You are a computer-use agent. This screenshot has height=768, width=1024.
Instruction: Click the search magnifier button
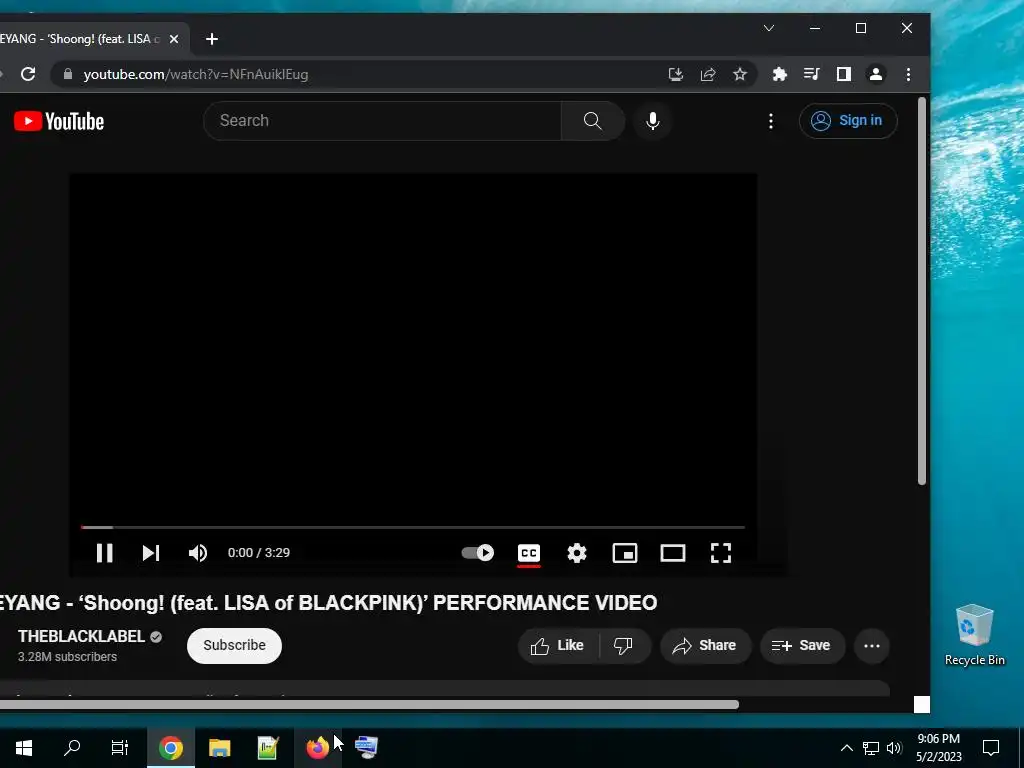click(x=593, y=121)
